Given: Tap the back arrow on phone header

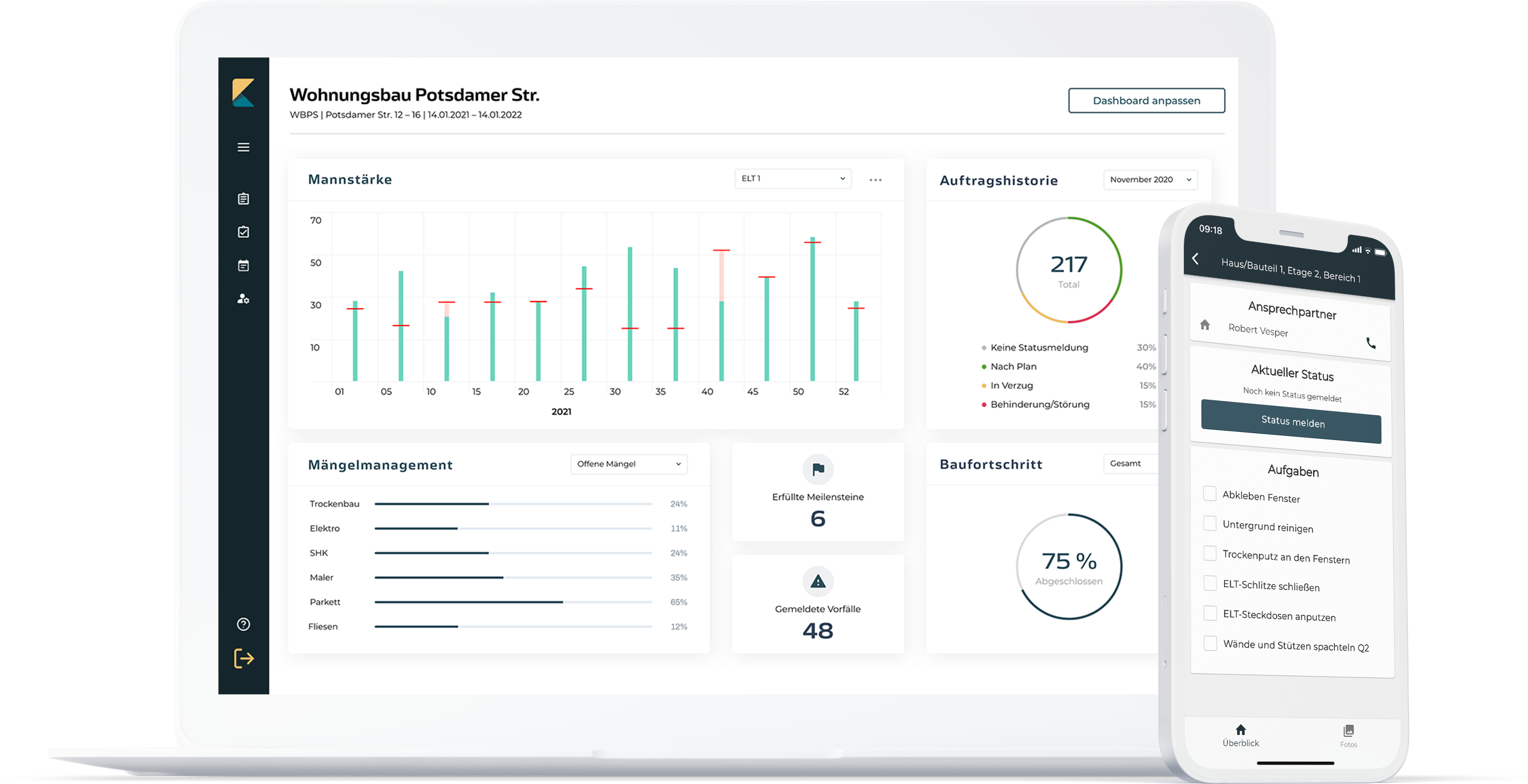Looking at the screenshot, I should [1196, 259].
